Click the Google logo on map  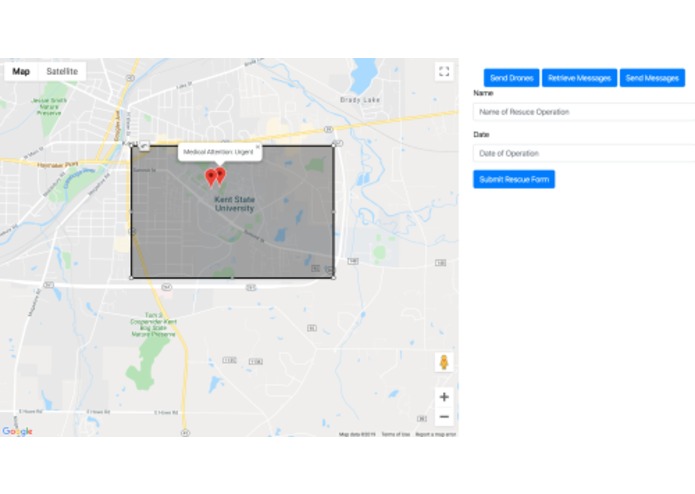click(x=17, y=431)
